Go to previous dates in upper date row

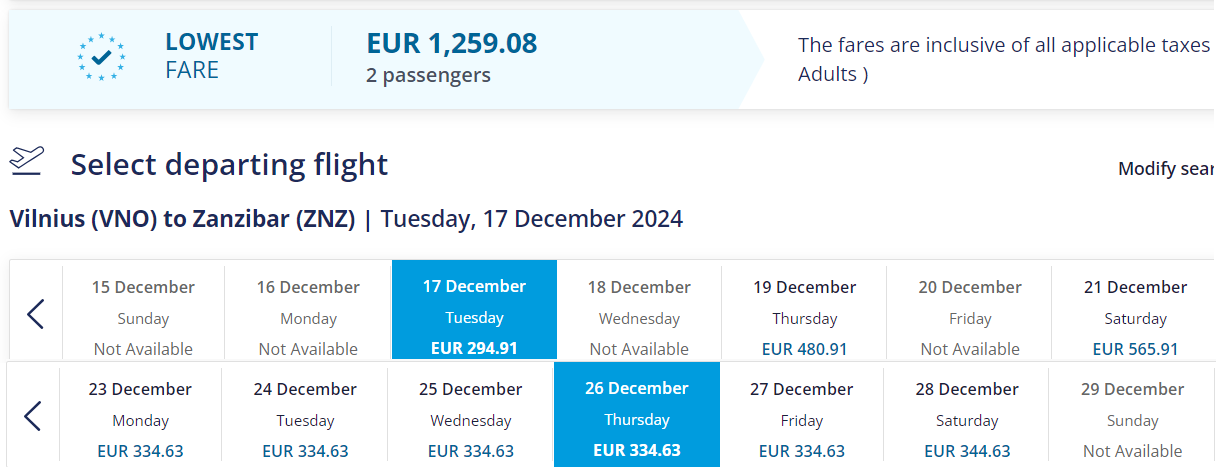tap(35, 314)
